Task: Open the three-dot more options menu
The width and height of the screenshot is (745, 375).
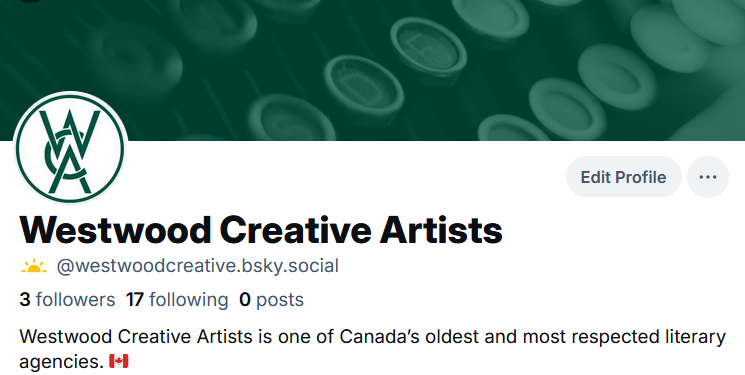Action: pyautogui.click(x=707, y=177)
